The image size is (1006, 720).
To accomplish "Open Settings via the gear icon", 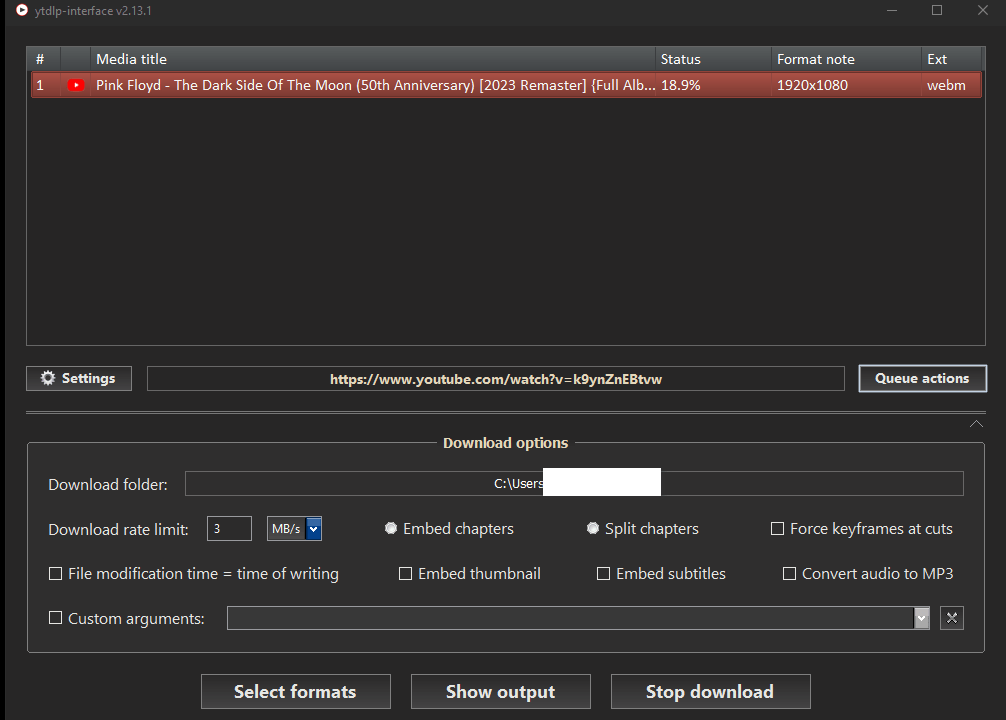I will click(x=48, y=378).
